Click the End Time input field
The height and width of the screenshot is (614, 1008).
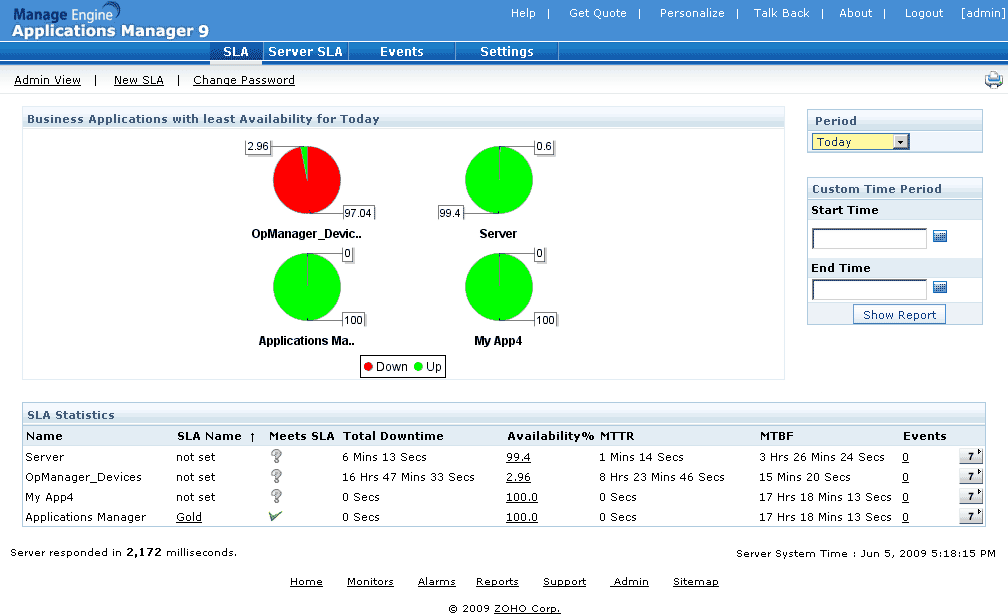click(869, 289)
